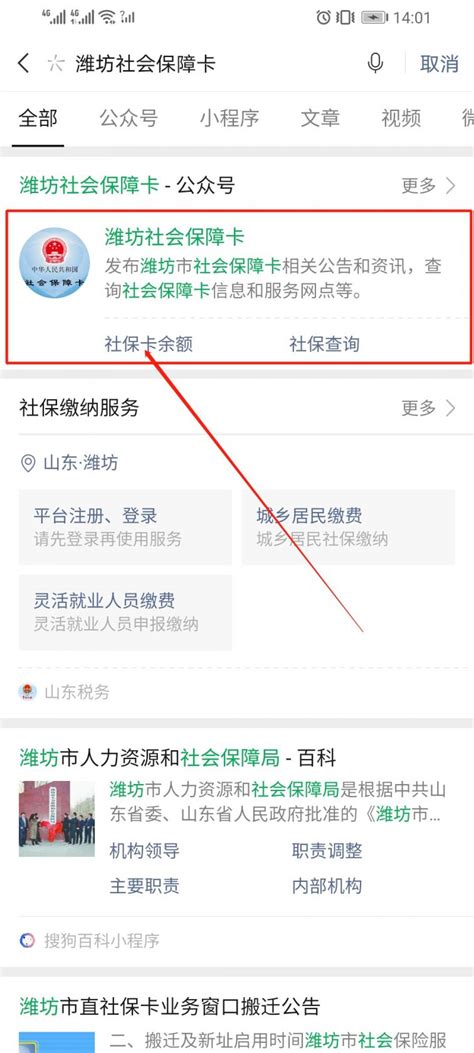
Task: Tap 取消 to cancel search
Action: pos(440,64)
